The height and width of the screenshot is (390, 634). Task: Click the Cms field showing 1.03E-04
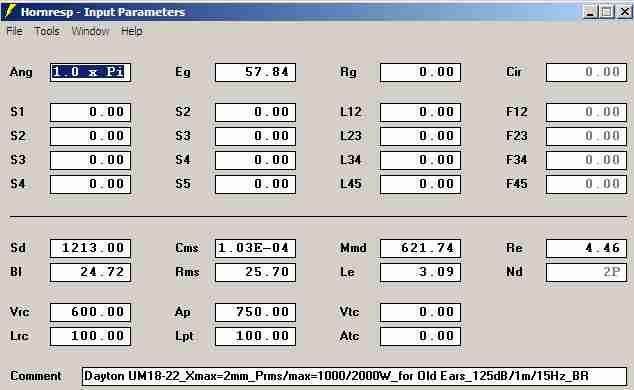click(255, 248)
